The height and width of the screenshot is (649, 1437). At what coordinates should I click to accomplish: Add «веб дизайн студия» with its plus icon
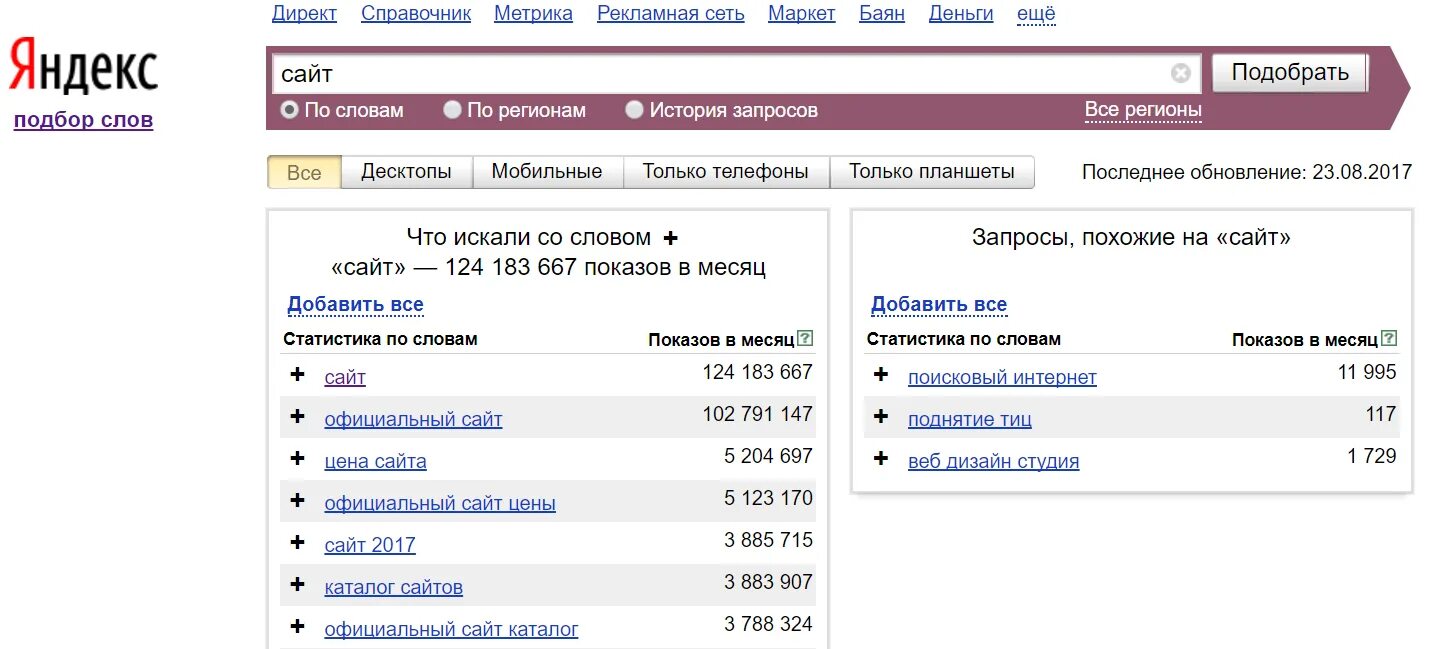(880, 459)
